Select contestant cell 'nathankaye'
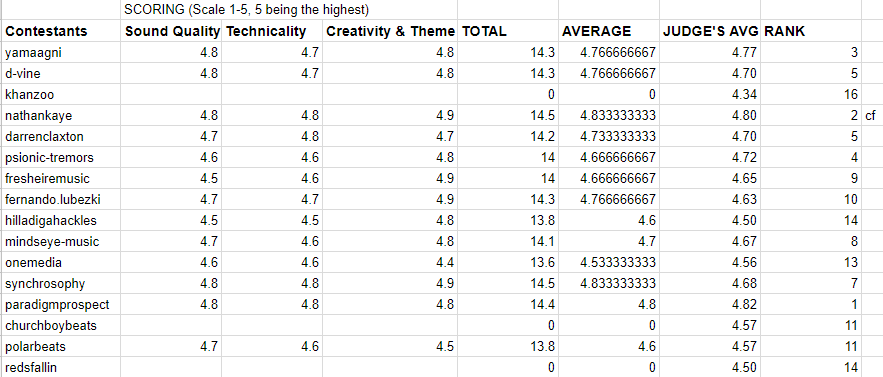 61,116
